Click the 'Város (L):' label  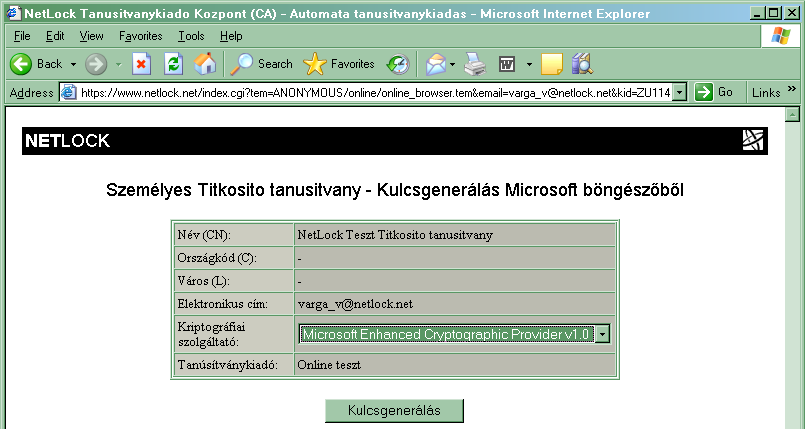coord(203,281)
